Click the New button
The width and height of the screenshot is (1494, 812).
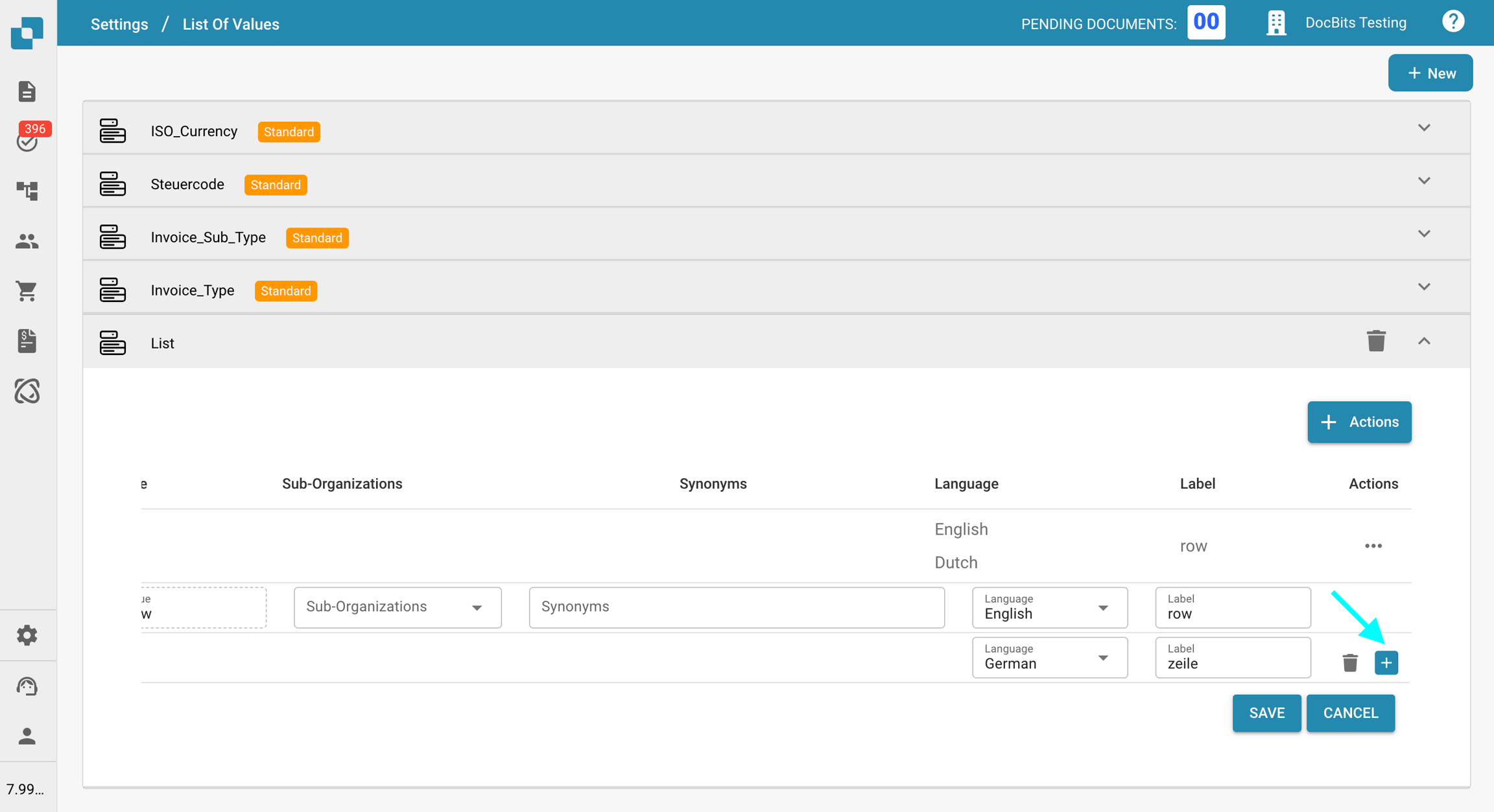1430,73
